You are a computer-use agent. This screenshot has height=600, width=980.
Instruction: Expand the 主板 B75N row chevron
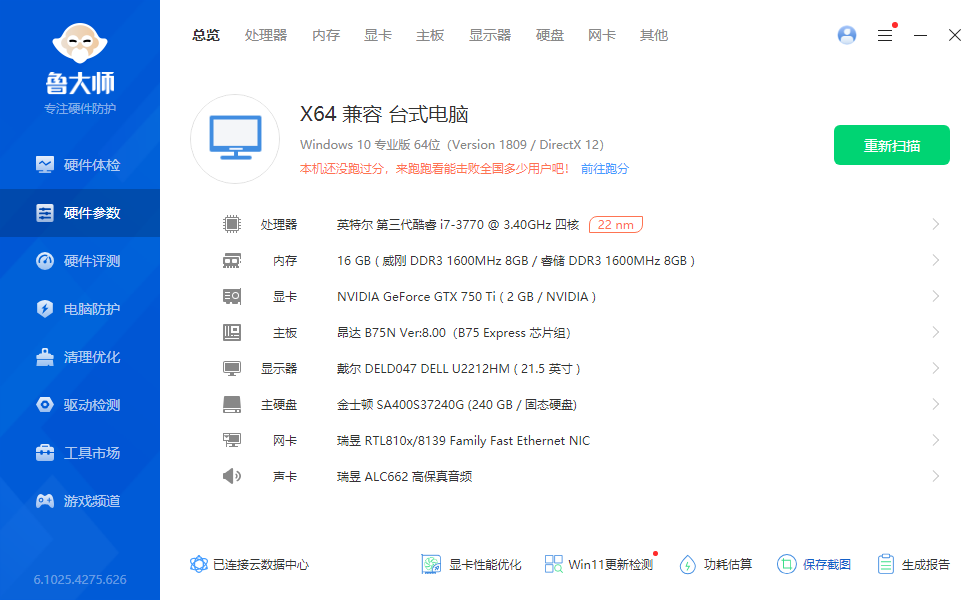click(936, 332)
